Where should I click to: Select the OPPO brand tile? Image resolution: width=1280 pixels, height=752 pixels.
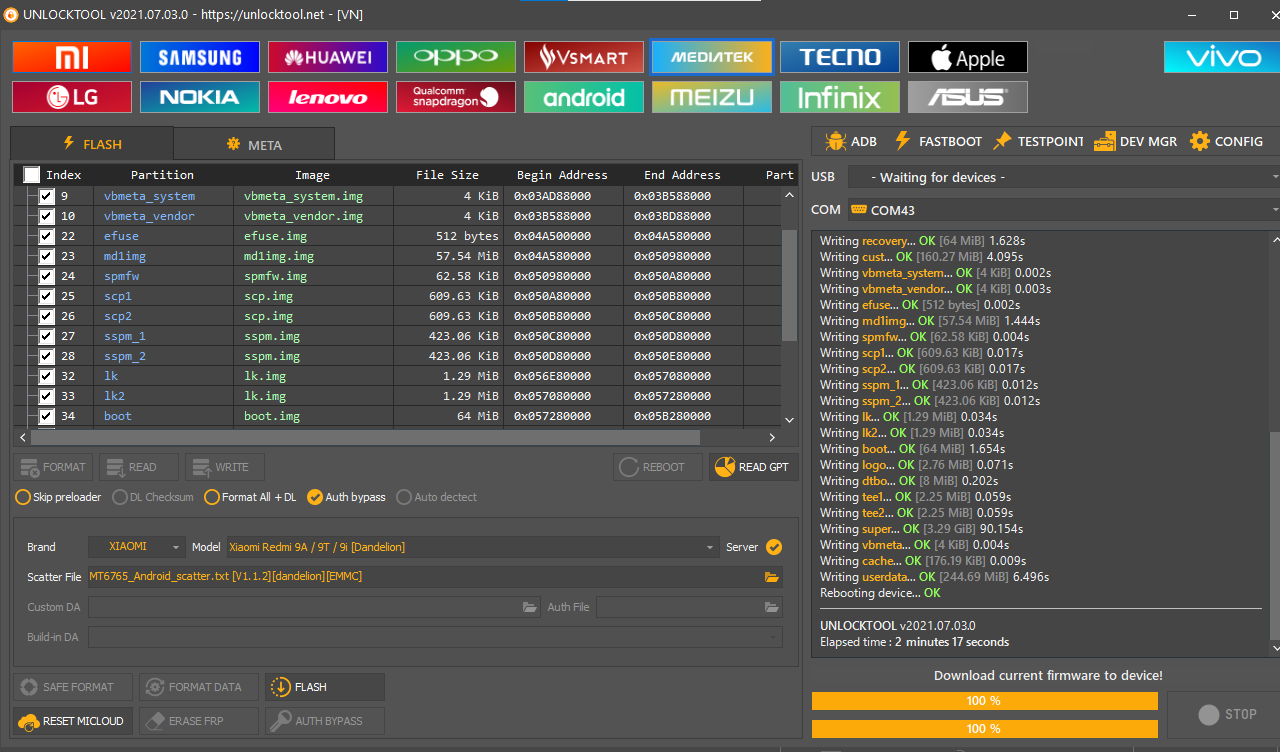coord(456,57)
